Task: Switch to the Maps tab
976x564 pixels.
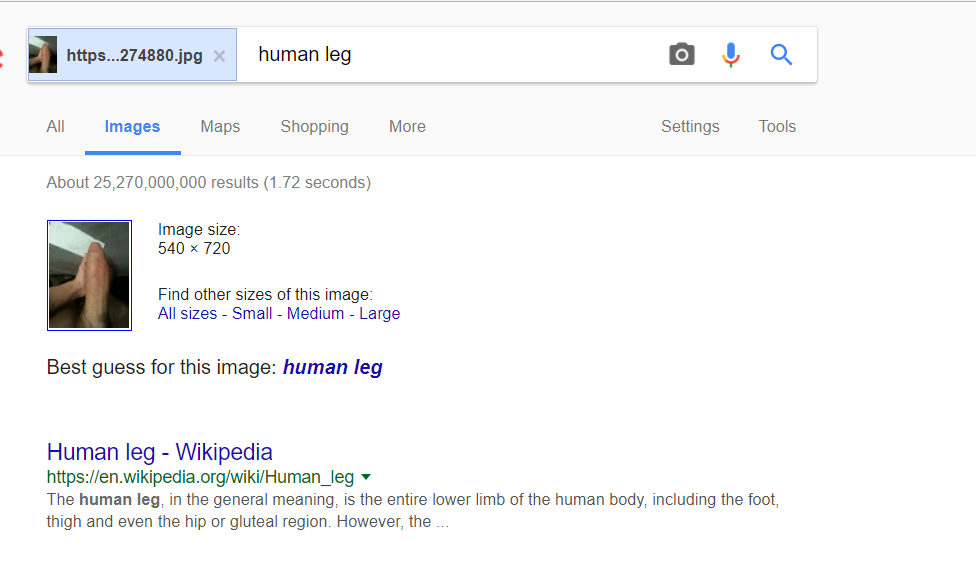Action: click(x=220, y=127)
